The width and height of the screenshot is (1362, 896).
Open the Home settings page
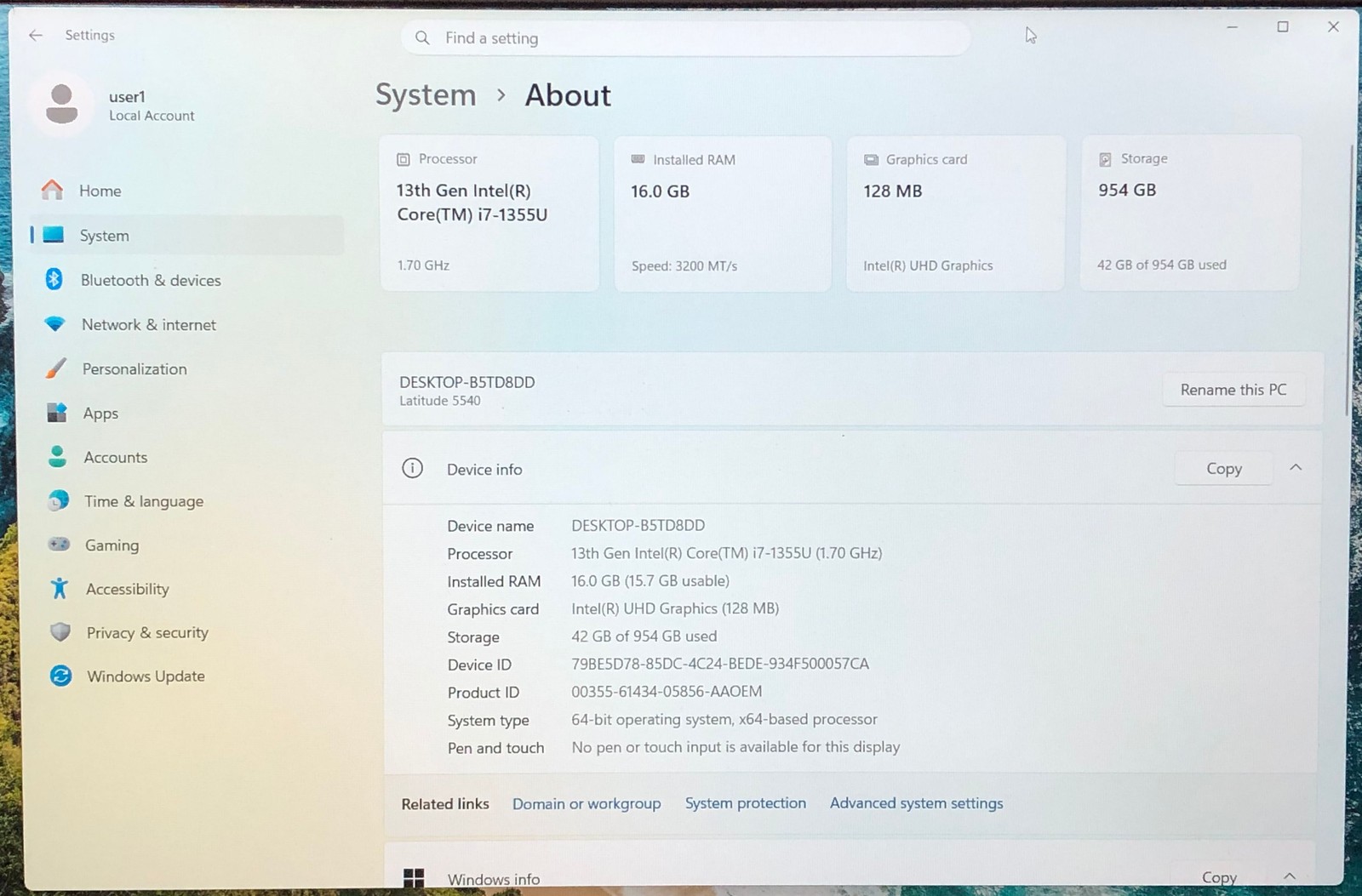pos(187,191)
